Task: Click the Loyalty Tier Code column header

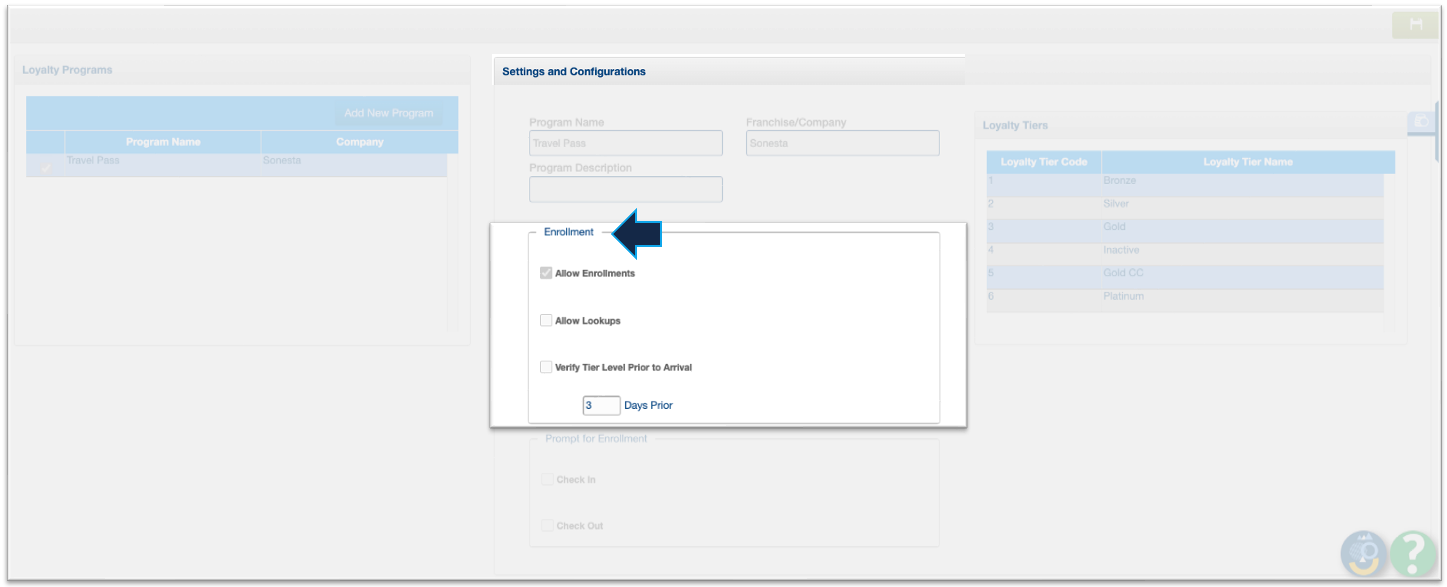Action: point(1043,162)
